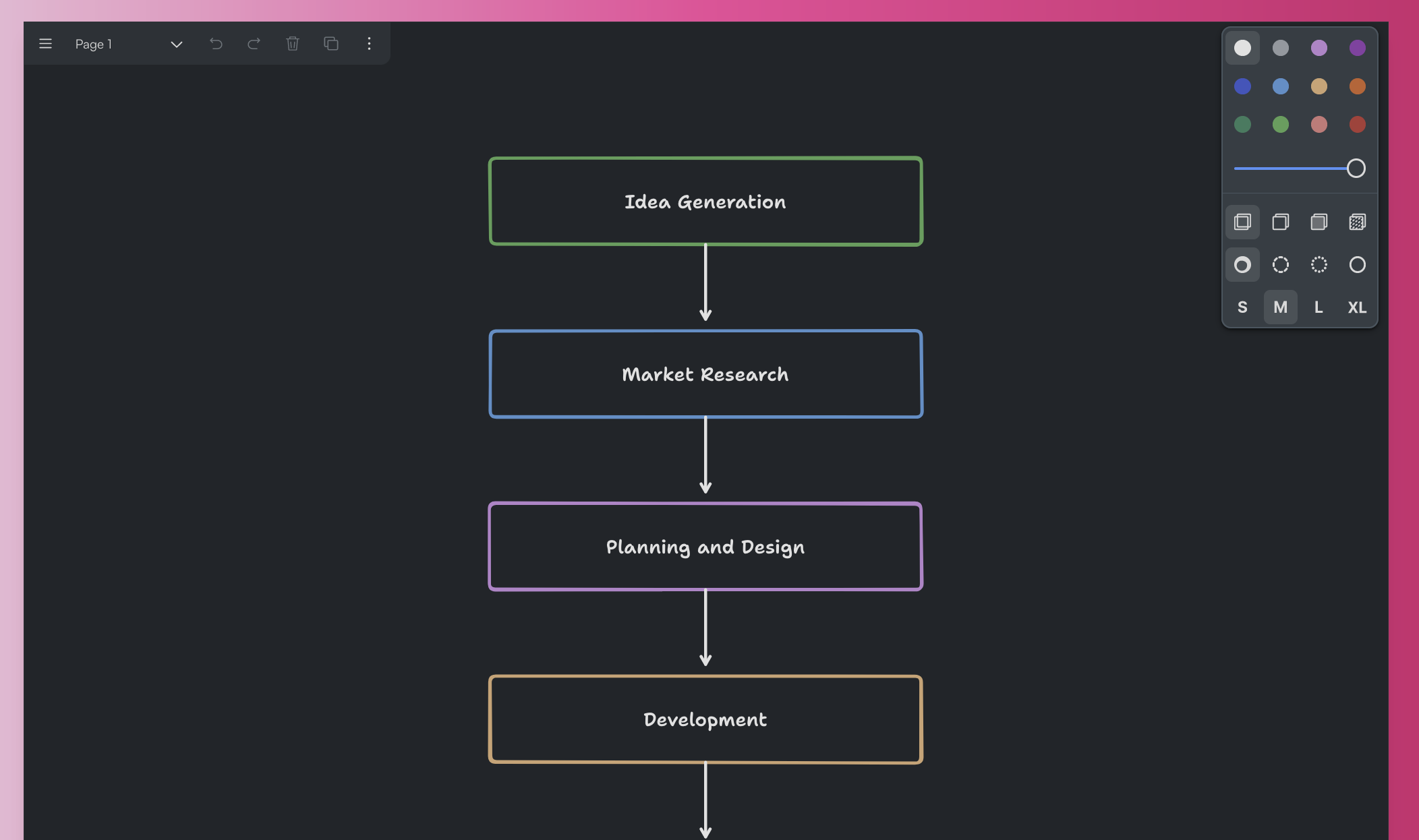The height and width of the screenshot is (840, 1419).
Task: Select the pattern fill style icon
Action: (x=1357, y=222)
